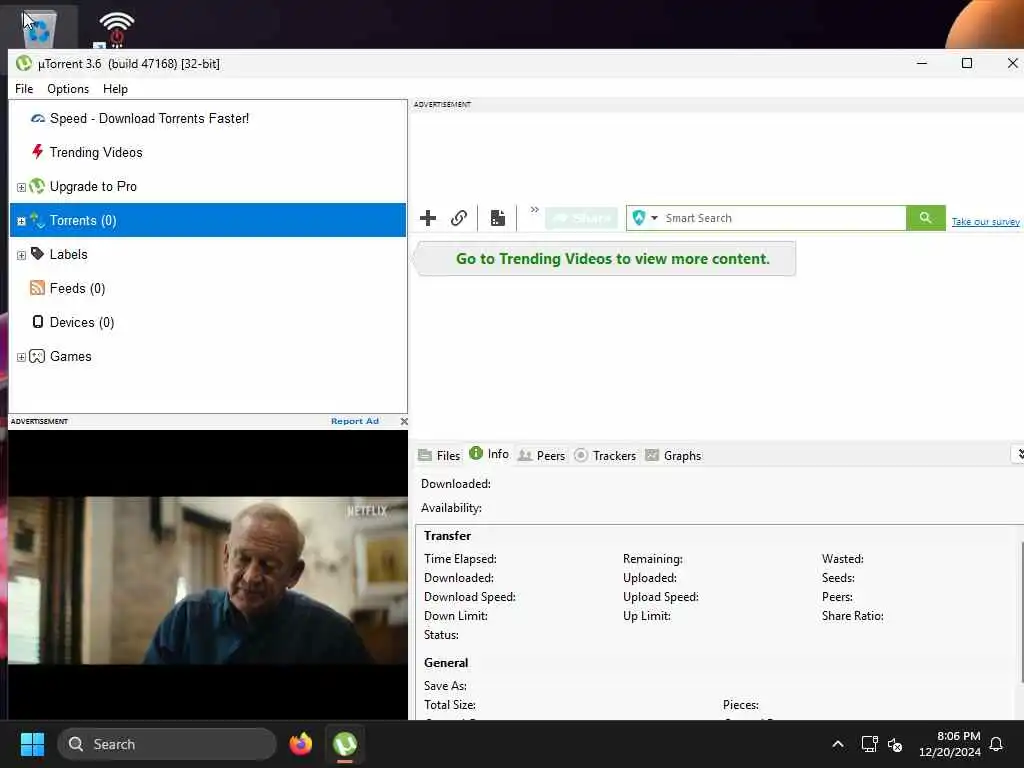Open the Options menu
This screenshot has height=768, width=1024.
pos(68,89)
